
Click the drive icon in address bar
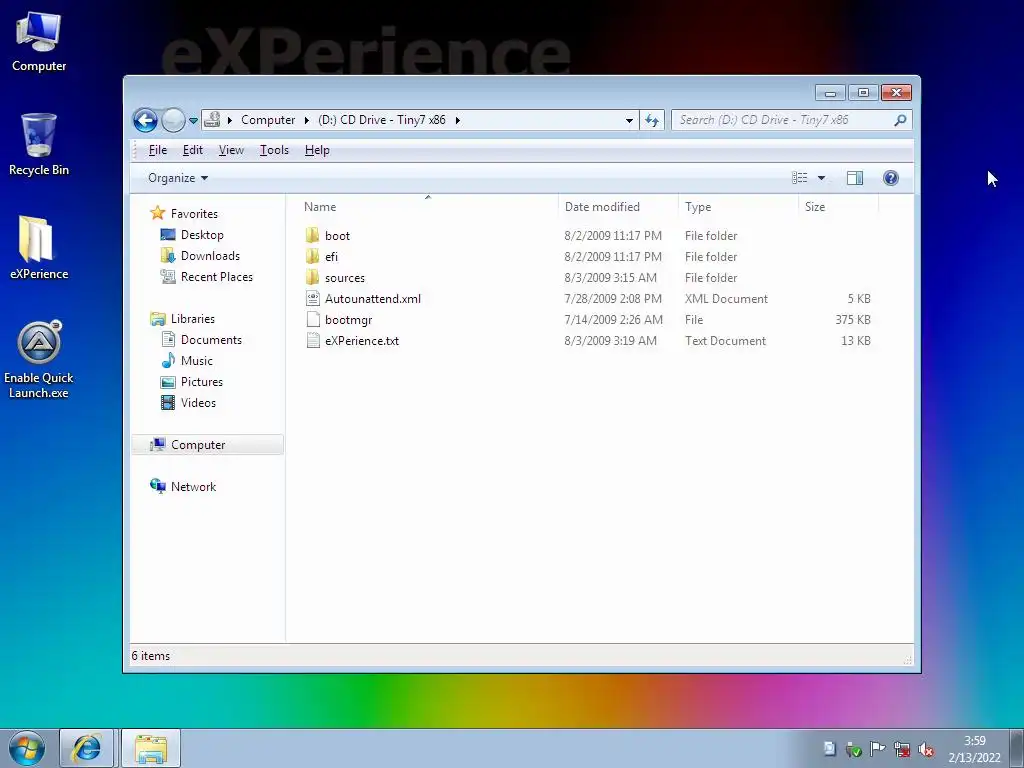pos(212,120)
